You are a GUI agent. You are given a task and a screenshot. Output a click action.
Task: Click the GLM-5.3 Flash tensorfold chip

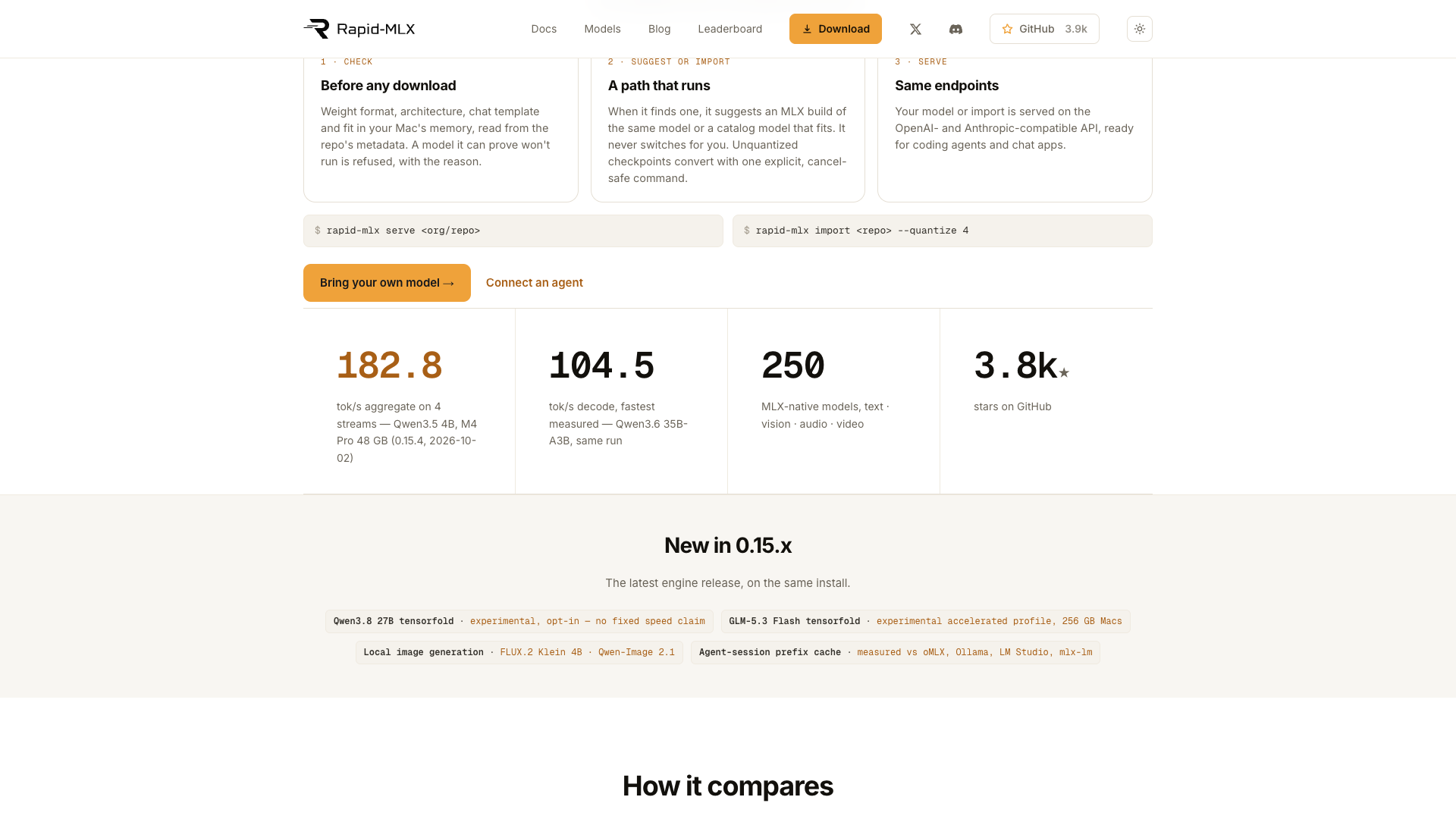[925, 621]
